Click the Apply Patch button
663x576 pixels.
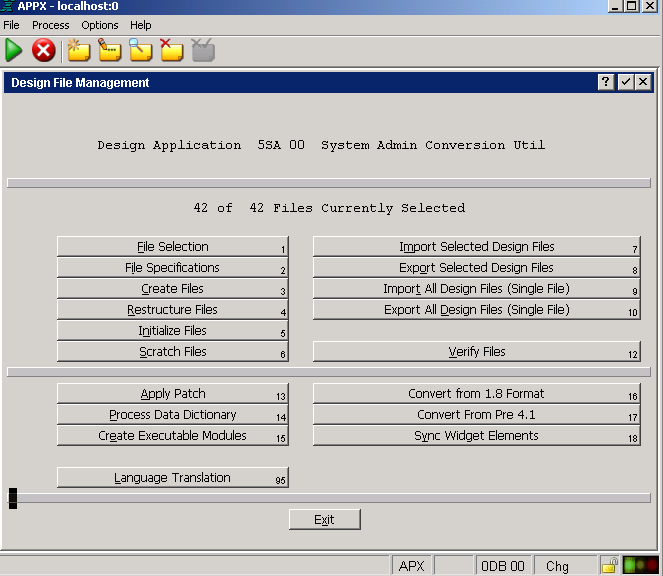pos(173,394)
